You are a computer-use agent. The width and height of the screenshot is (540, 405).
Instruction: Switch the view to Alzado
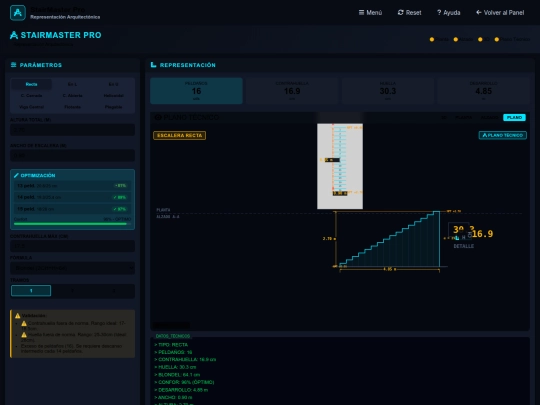[489, 117]
